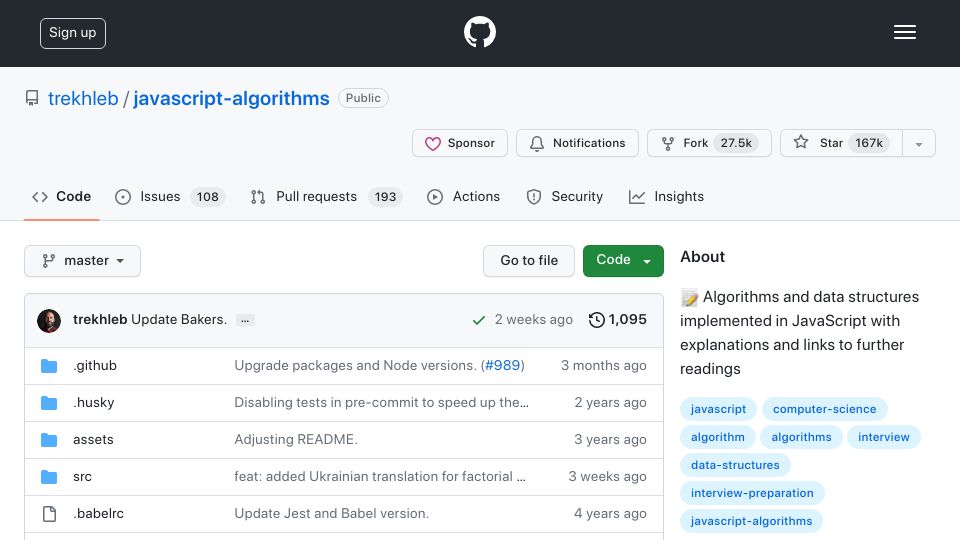Open 'Update Jest and Babel version.' commit
The height and width of the screenshot is (540, 960).
tap(331, 514)
